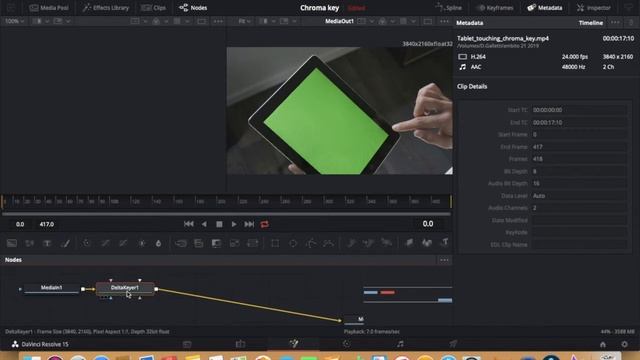Image resolution: width=640 pixels, height=360 pixels.
Task: Open the Spline editor panel
Action: [x=449, y=8]
